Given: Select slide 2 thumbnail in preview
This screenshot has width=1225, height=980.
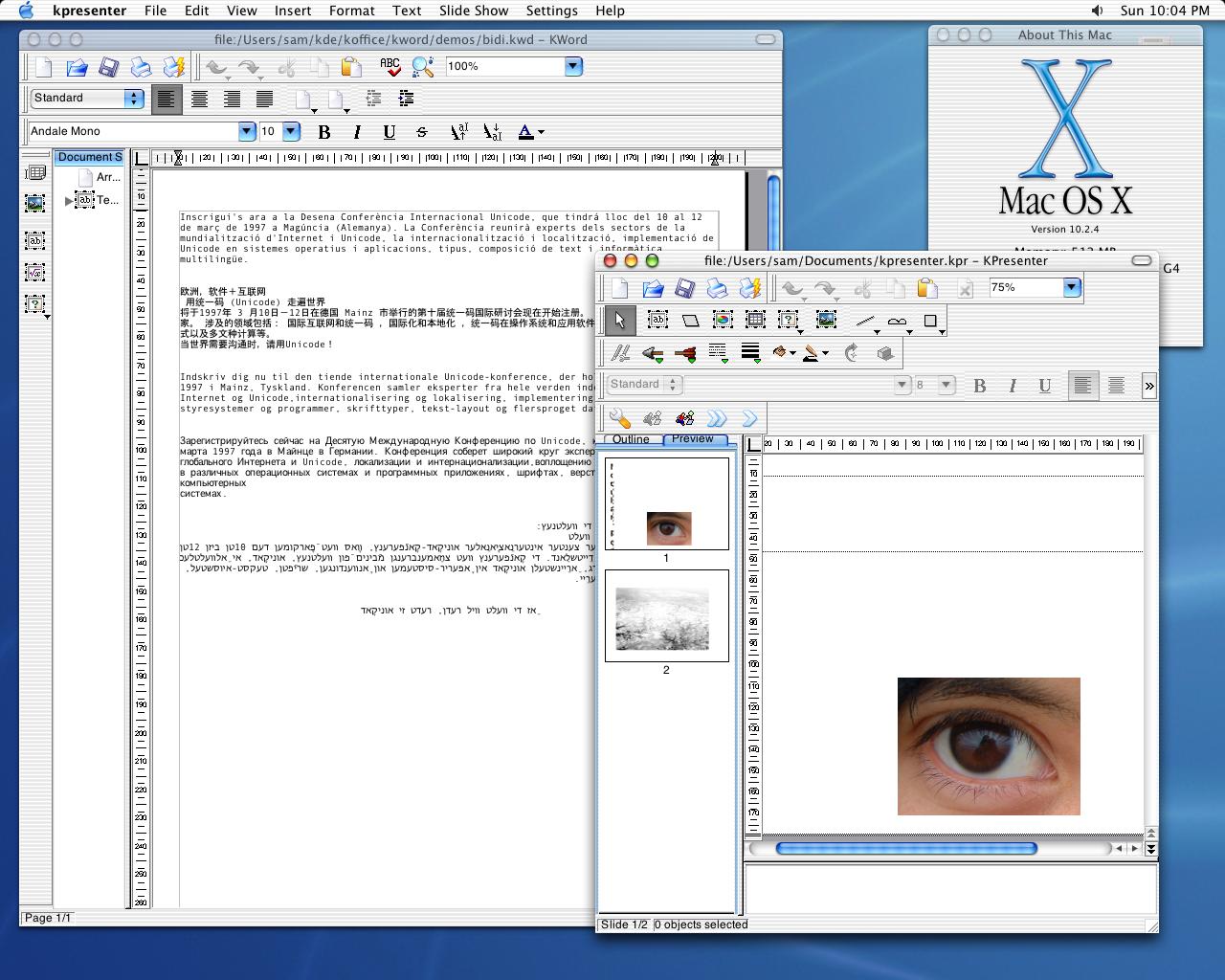Looking at the screenshot, I should click(666, 615).
